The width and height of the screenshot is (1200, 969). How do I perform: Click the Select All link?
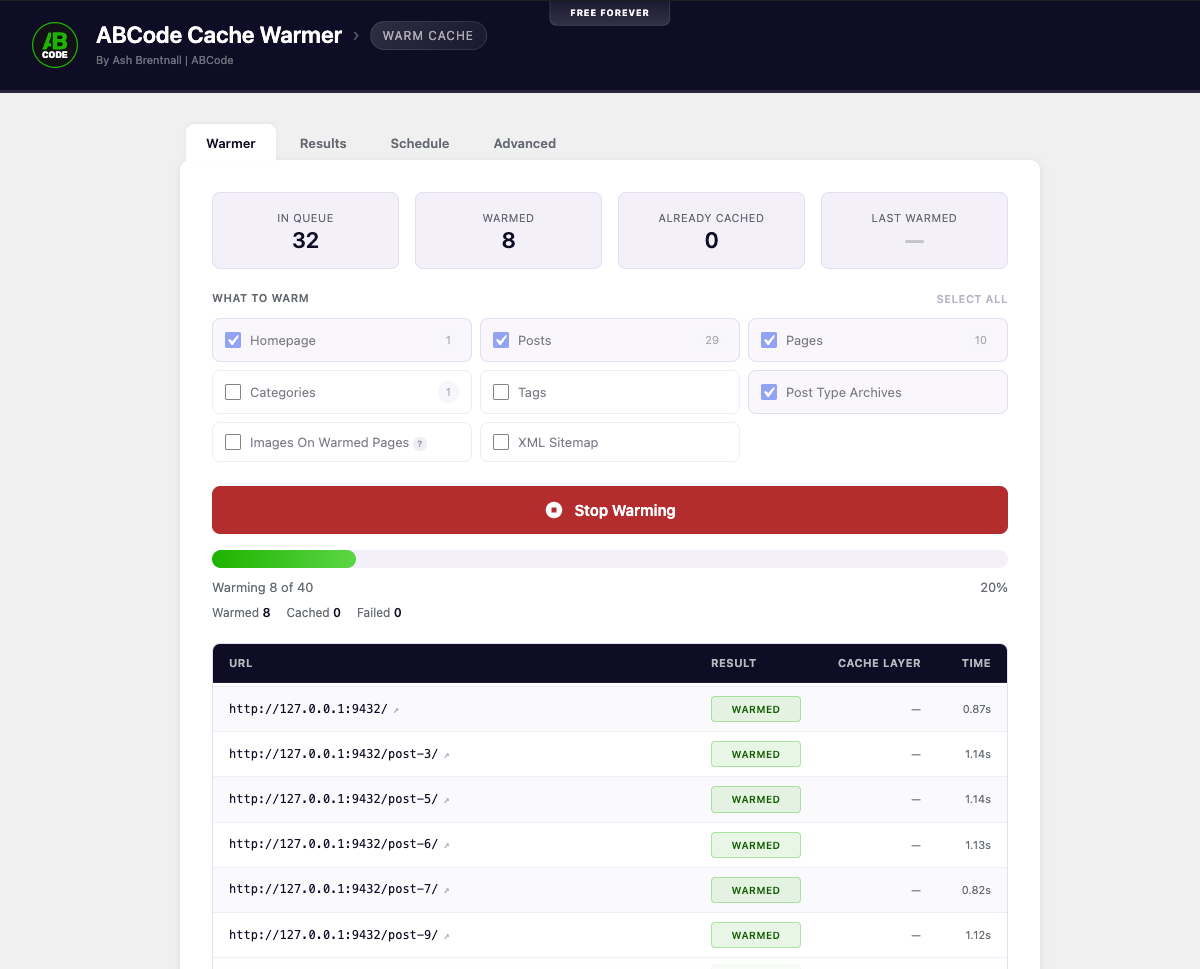[x=972, y=299]
